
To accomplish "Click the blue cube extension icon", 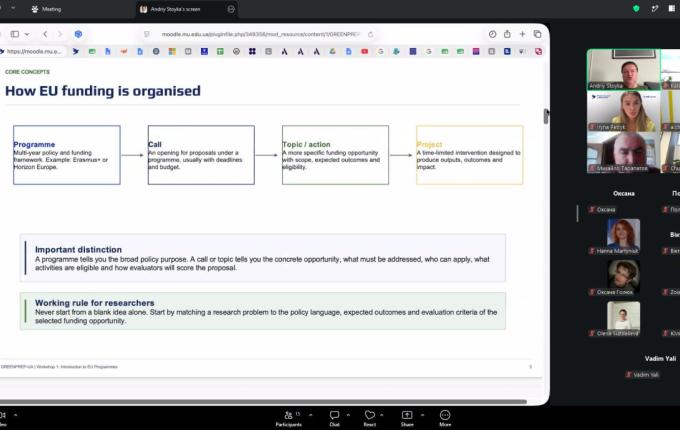I will [78, 34].
